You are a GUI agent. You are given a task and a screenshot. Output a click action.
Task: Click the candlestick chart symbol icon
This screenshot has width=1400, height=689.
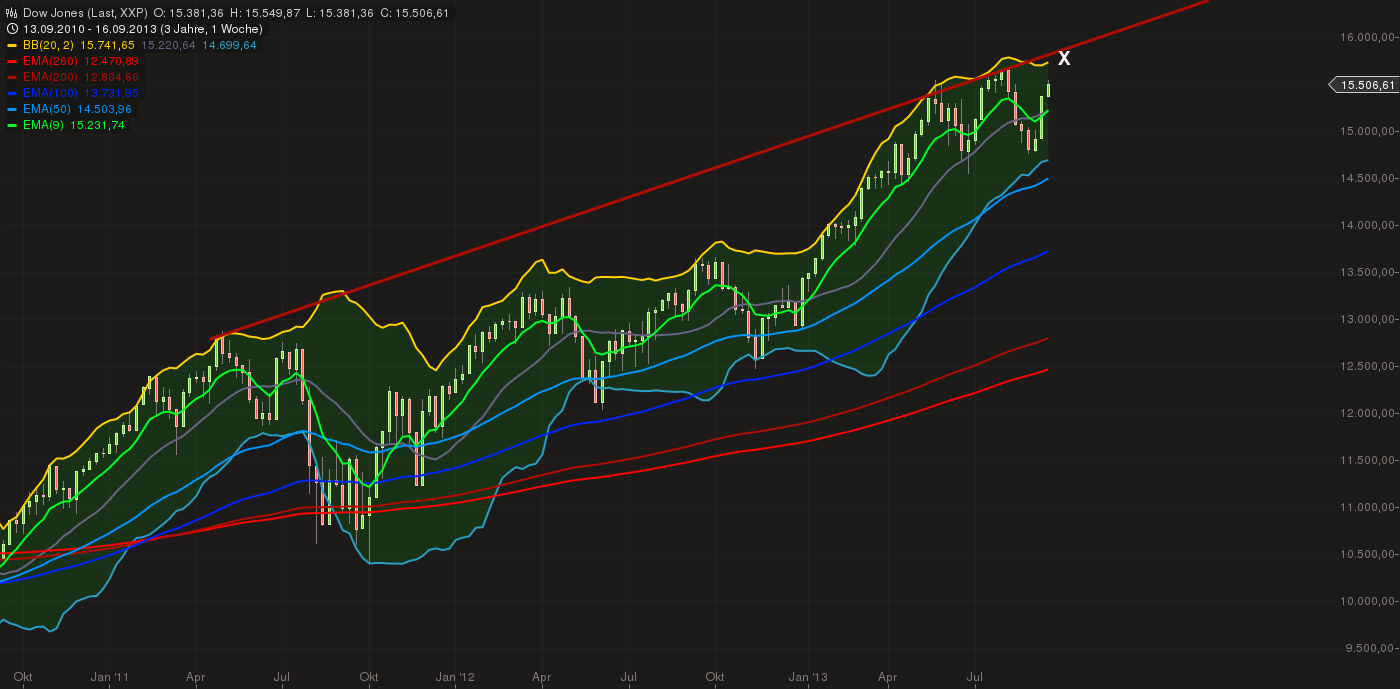[x=10, y=13]
